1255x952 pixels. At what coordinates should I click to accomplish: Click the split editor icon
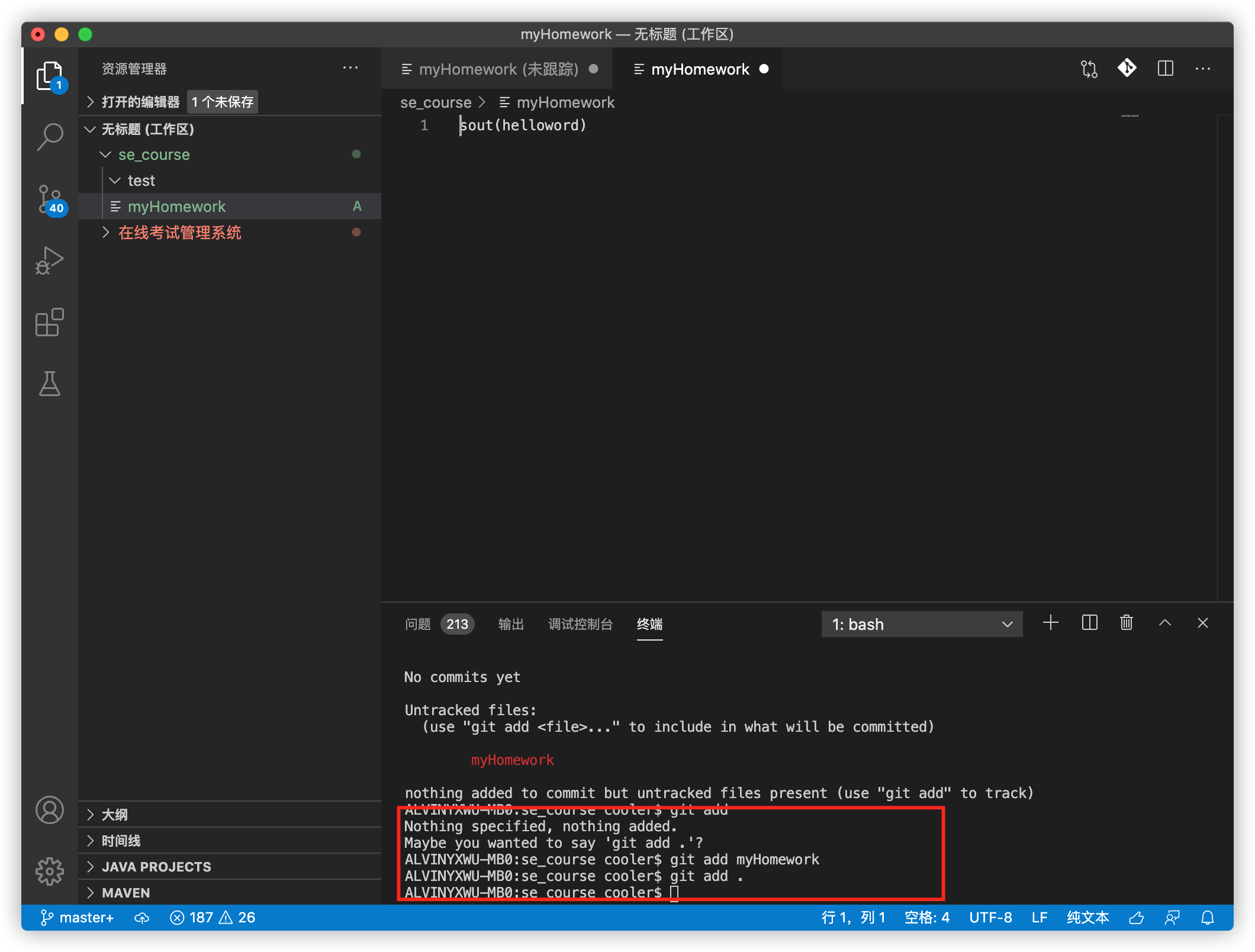1165,69
